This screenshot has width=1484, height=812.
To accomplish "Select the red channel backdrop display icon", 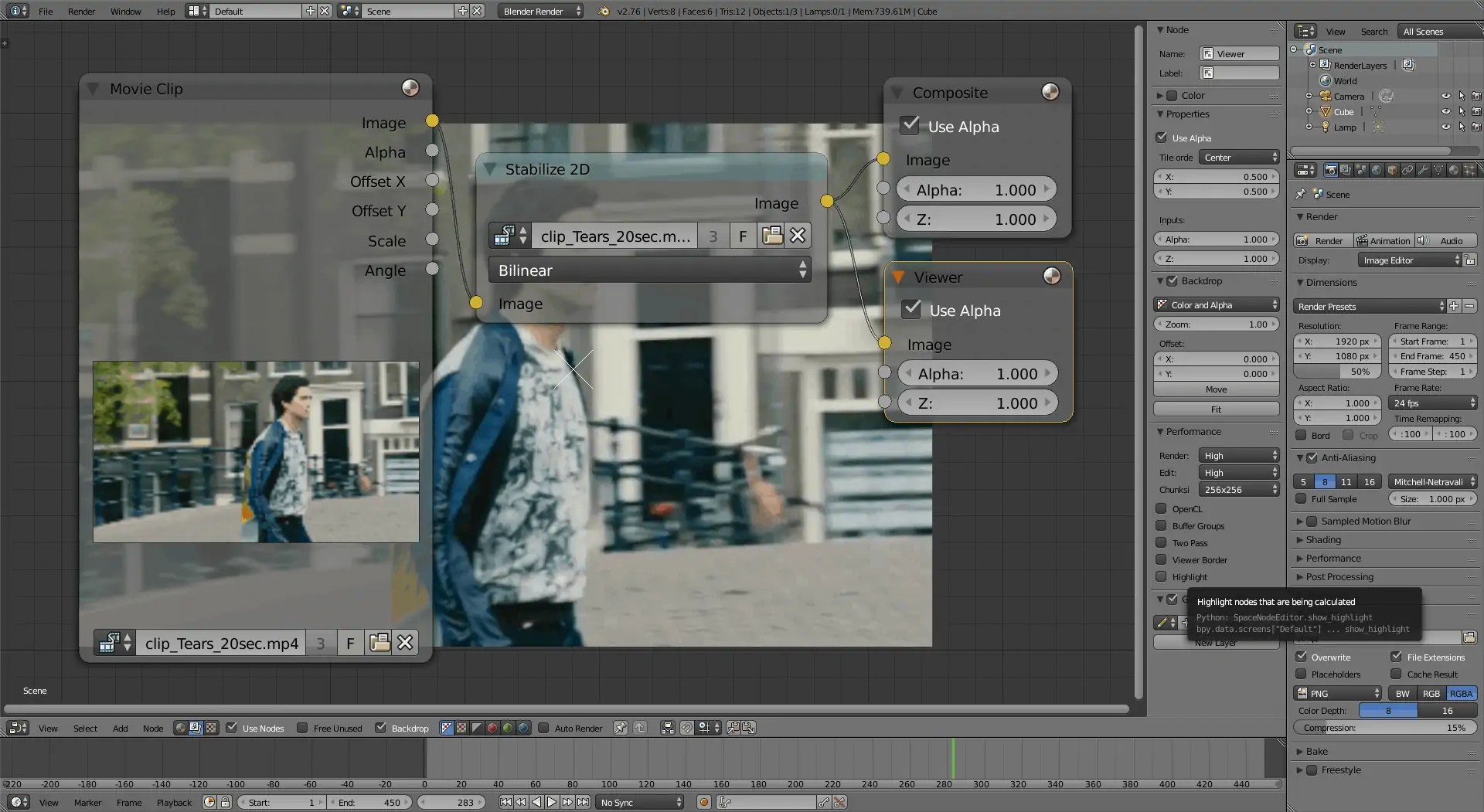I will point(492,727).
